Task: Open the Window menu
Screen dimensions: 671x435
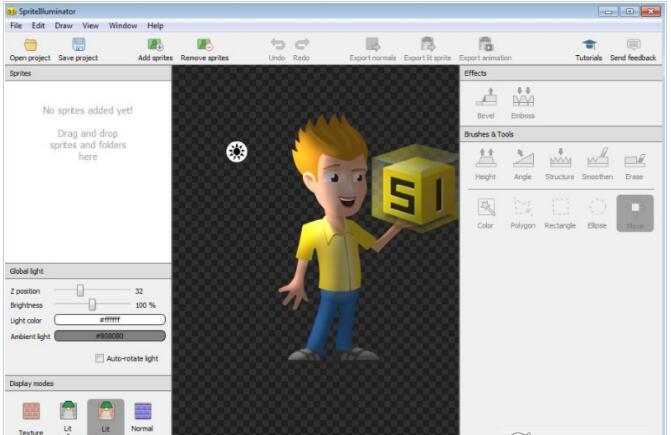Action: point(123,26)
